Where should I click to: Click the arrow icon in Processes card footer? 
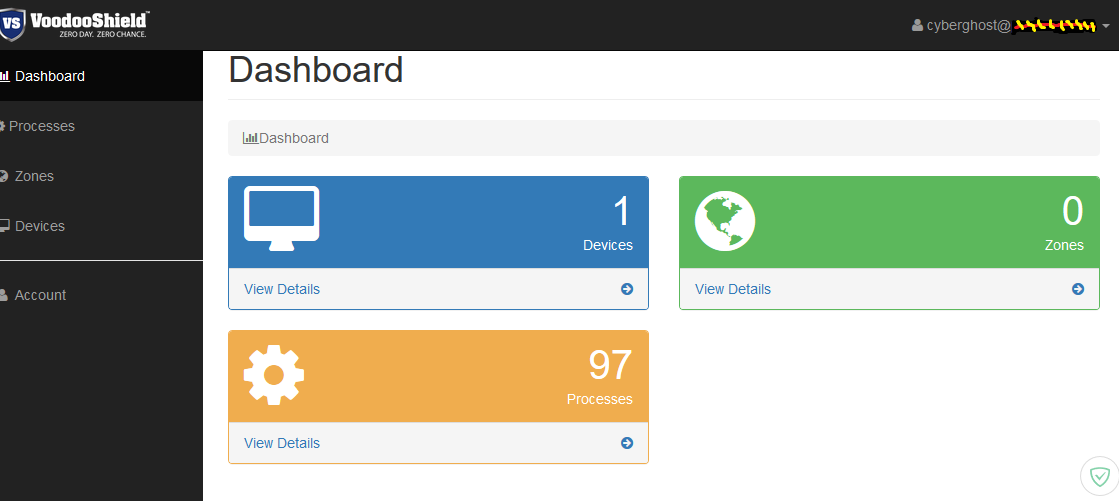pos(627,443)
